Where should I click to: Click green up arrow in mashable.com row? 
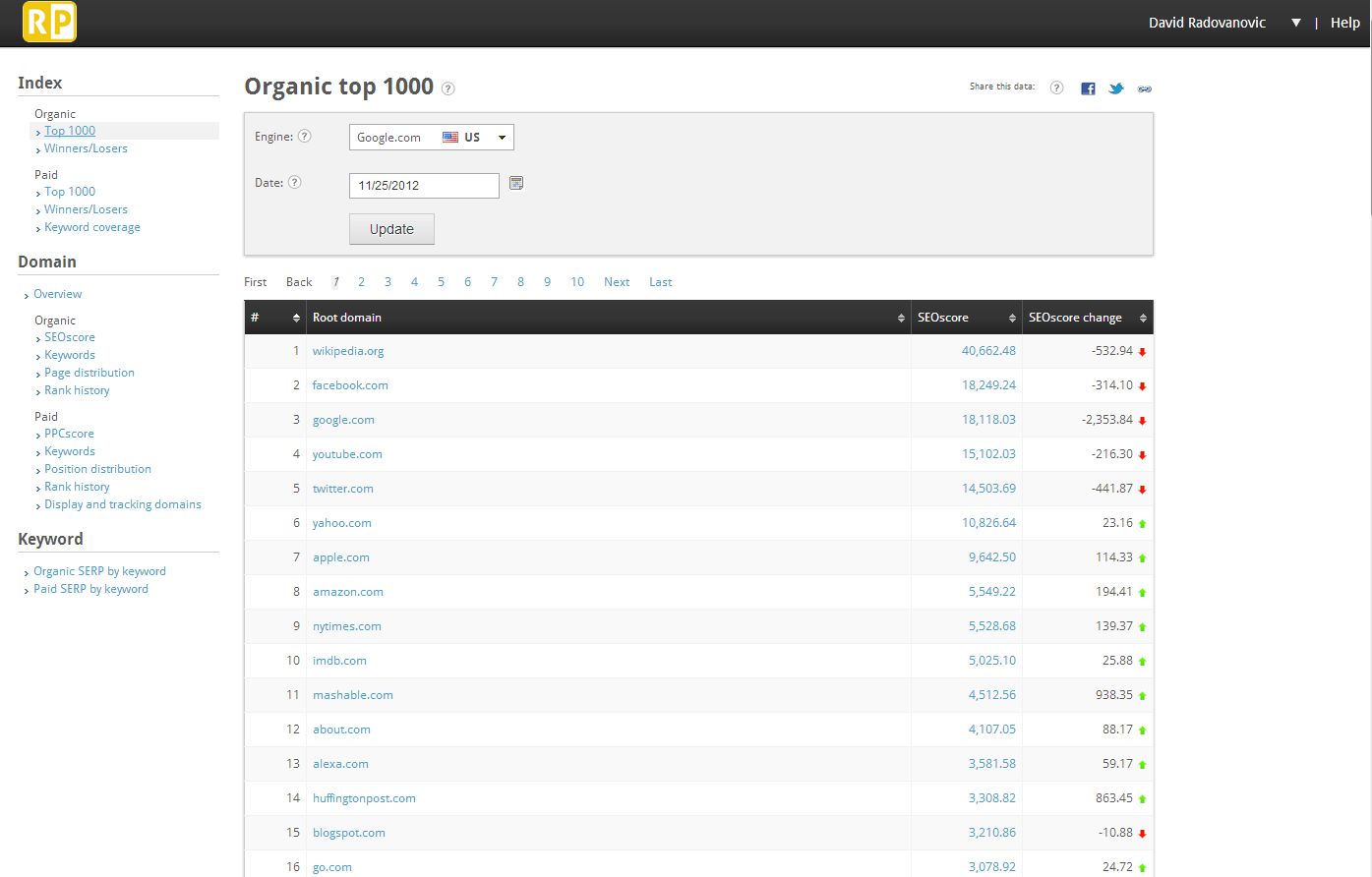pyautogui.click(x=1142, y=696)
